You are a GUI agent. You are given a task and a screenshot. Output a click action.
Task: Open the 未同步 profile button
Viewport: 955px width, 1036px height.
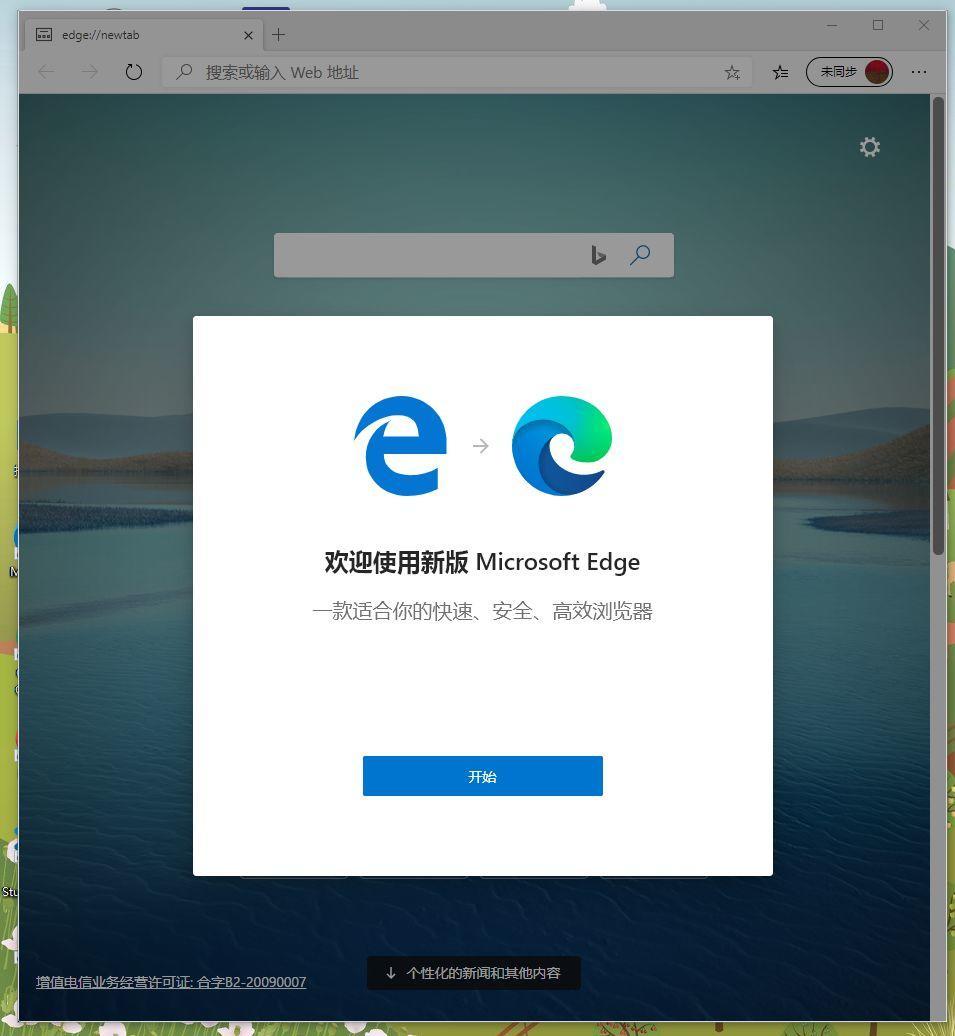coord(849,72)
